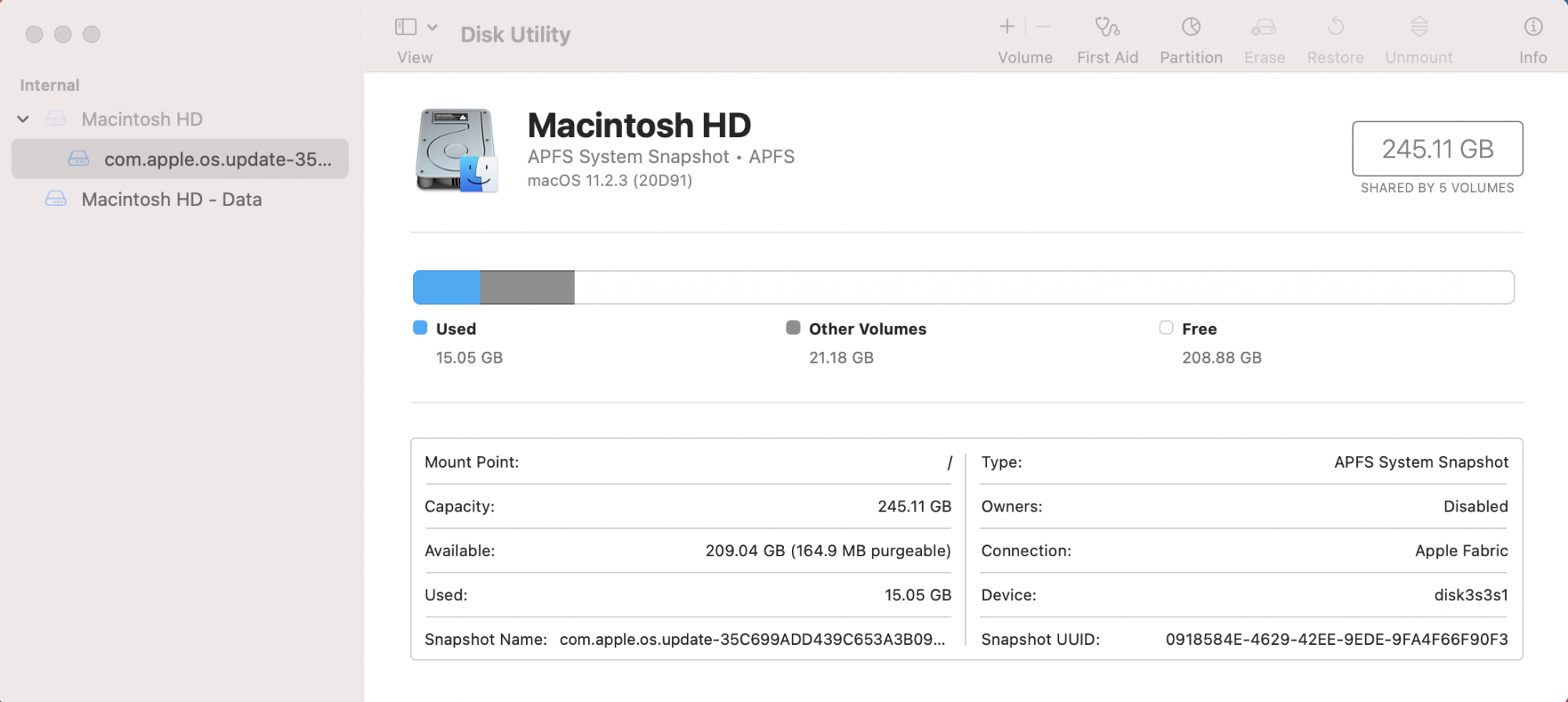Click '209.04 GB (164.9 MB purgeable)' value

[828, 551]
